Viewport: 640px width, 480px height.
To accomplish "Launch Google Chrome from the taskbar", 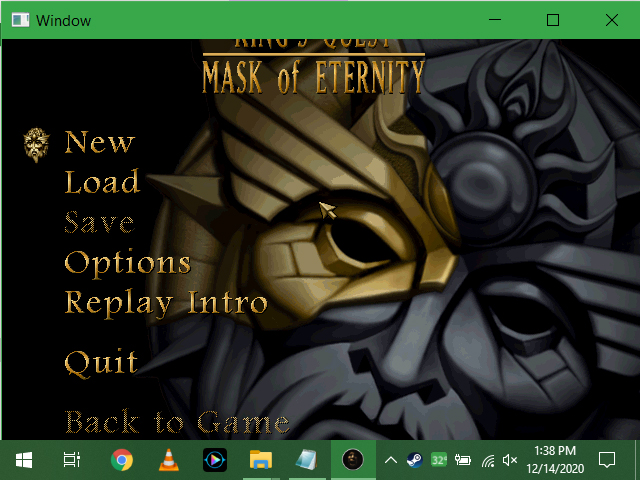I will coord(122,460).
